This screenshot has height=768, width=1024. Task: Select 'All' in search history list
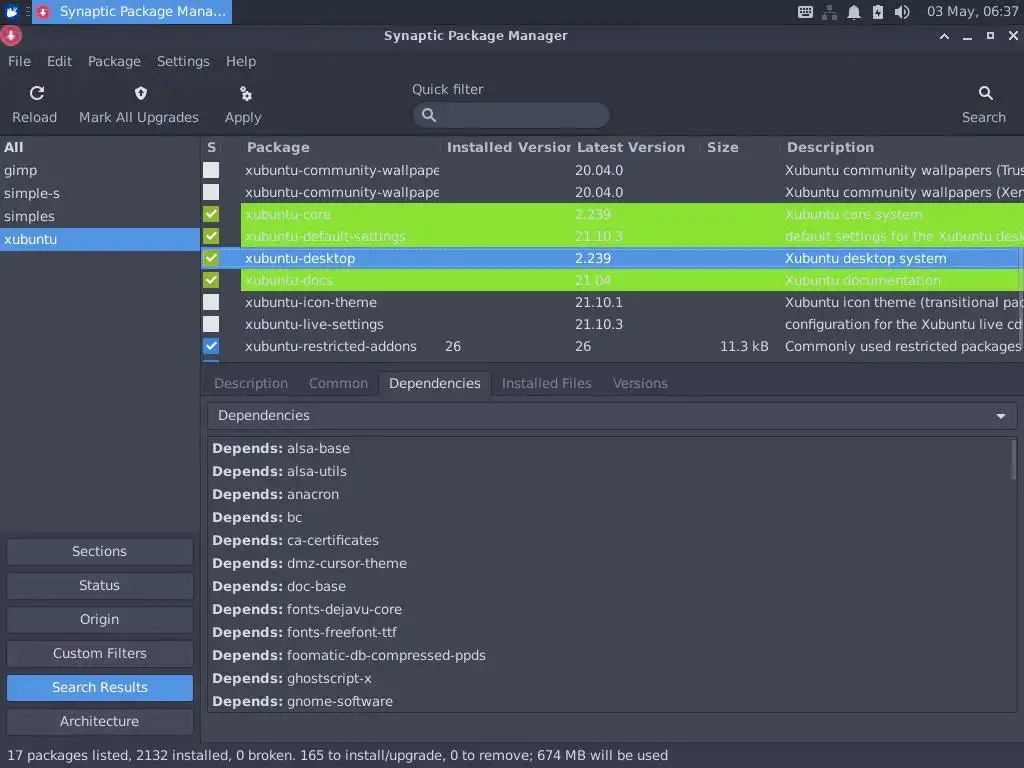click(100, 148)
